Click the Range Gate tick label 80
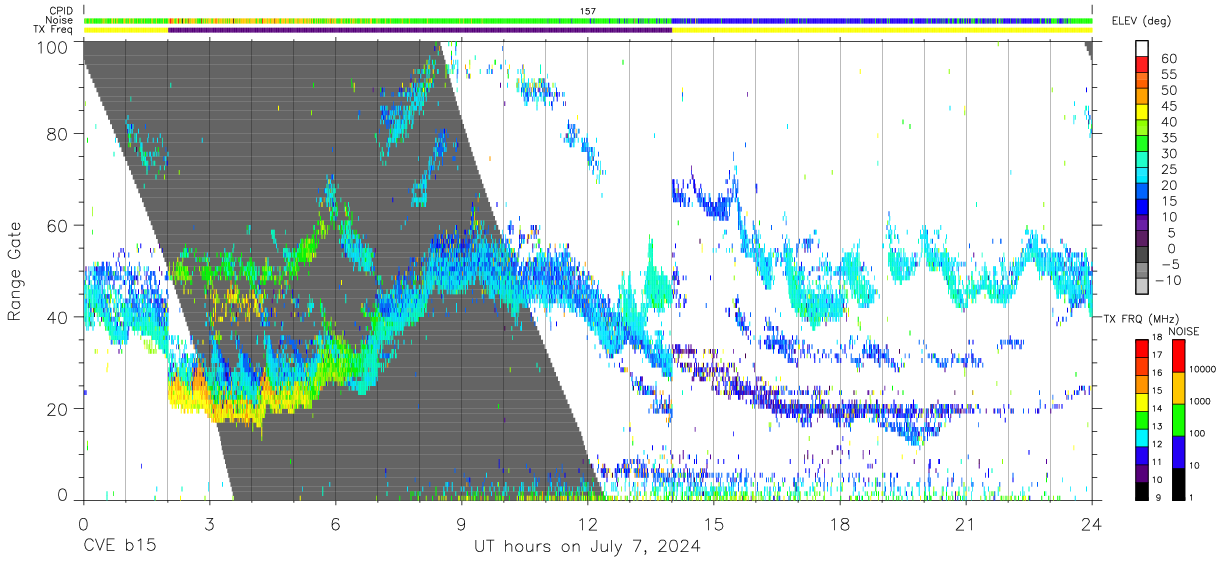1228x567 pixels. 58,133
